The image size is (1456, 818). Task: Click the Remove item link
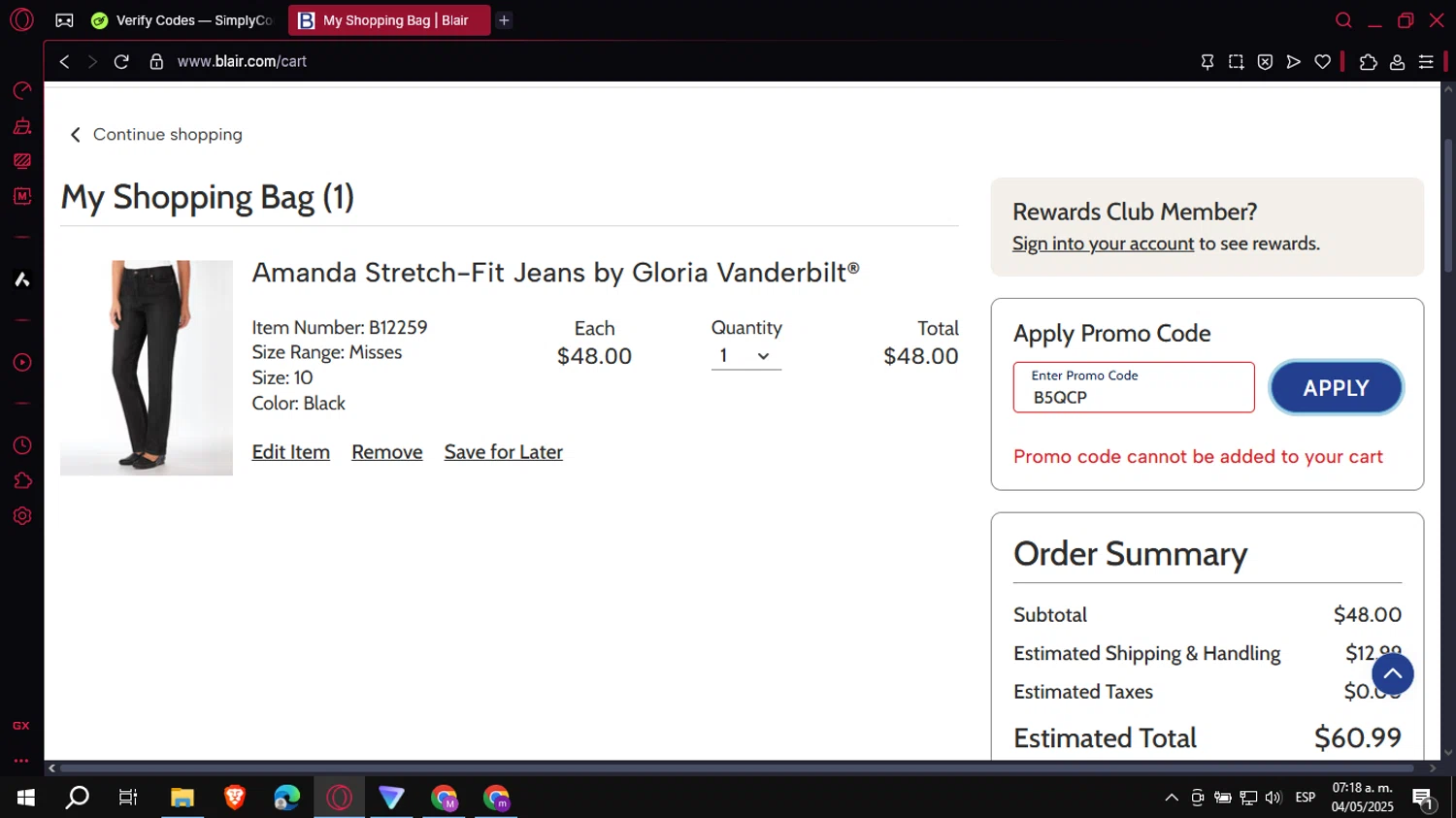pyautogui.click(x=386, y=452)
